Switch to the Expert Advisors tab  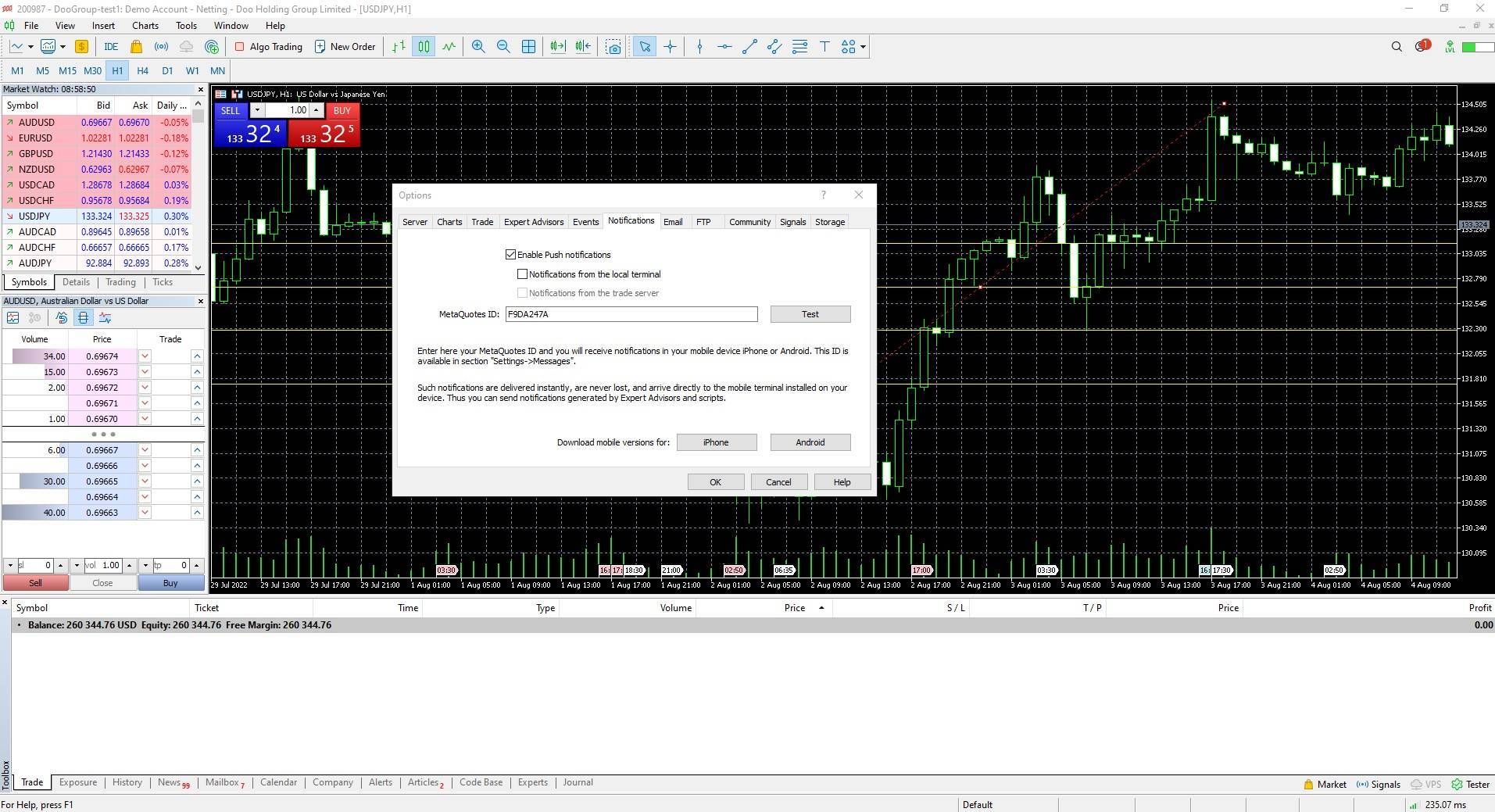(x=533, y=222)
